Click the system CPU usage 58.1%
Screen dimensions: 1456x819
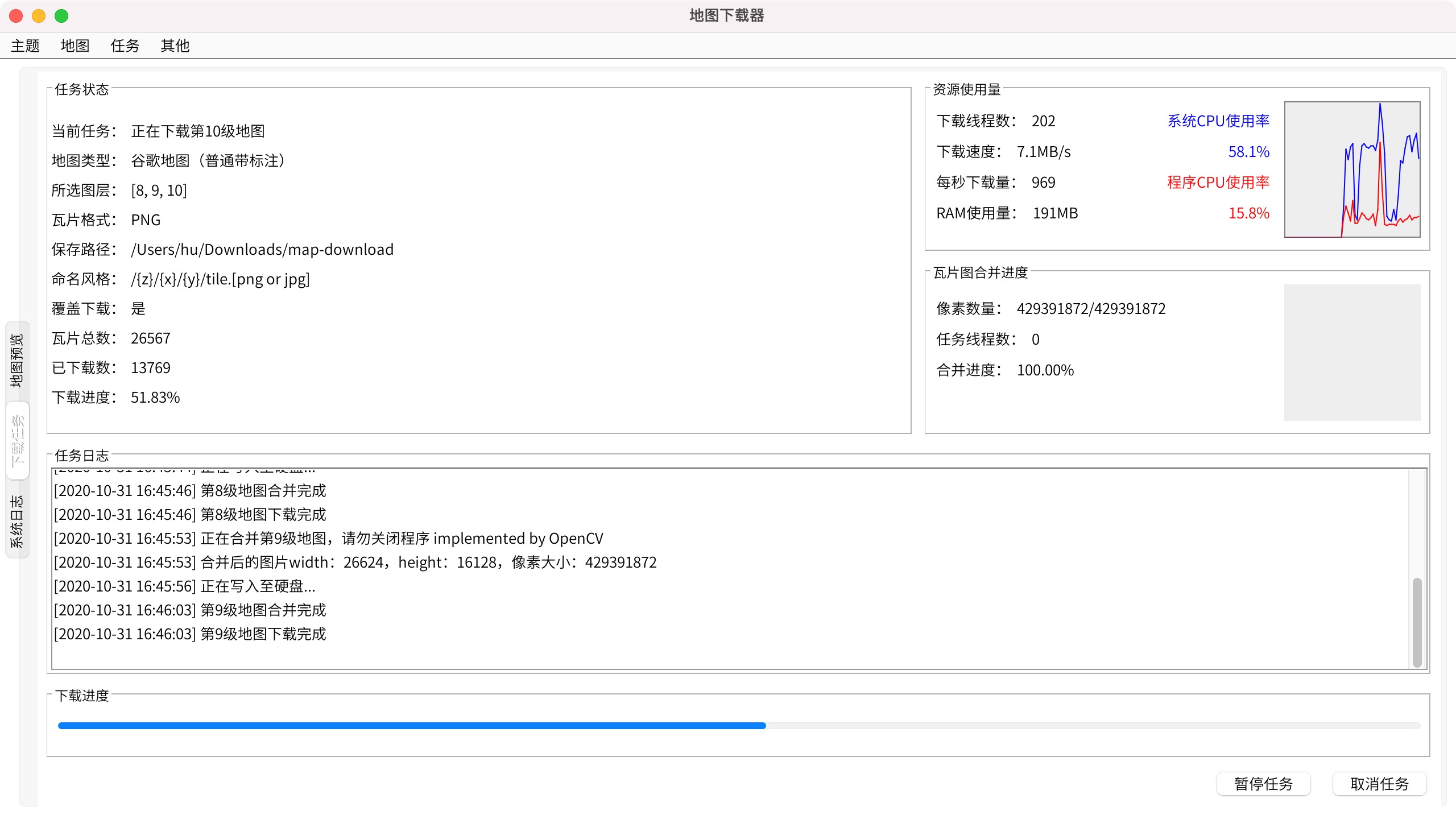(1249, 151)
